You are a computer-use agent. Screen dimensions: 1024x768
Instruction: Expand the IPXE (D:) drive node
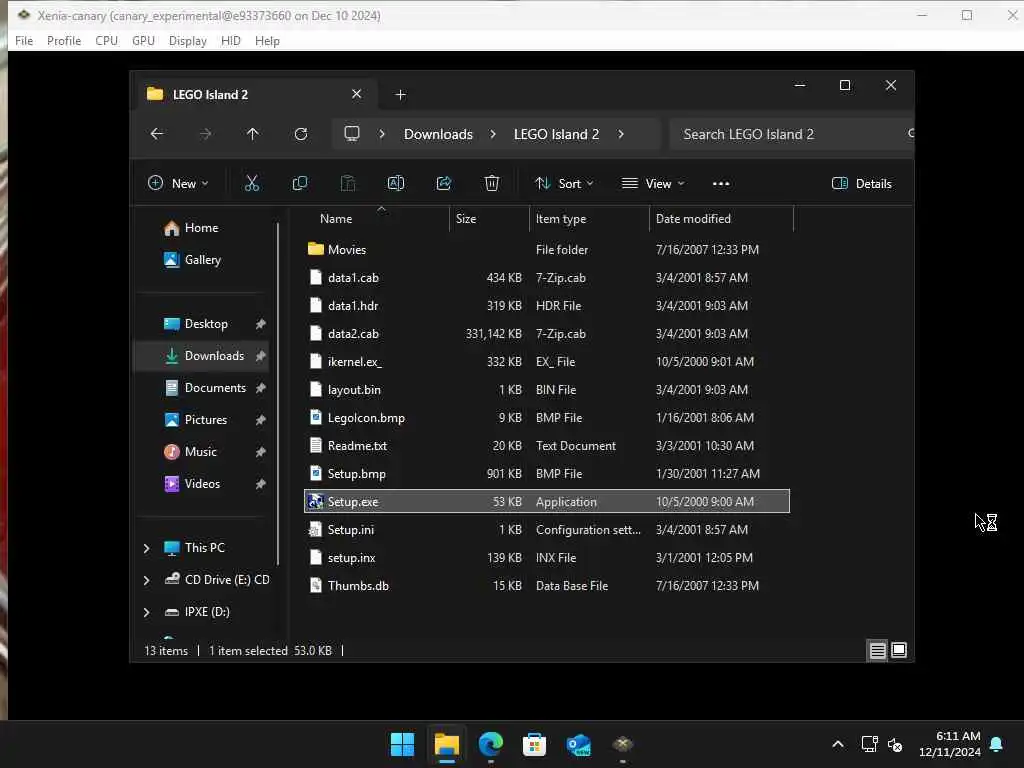[146, 612]
